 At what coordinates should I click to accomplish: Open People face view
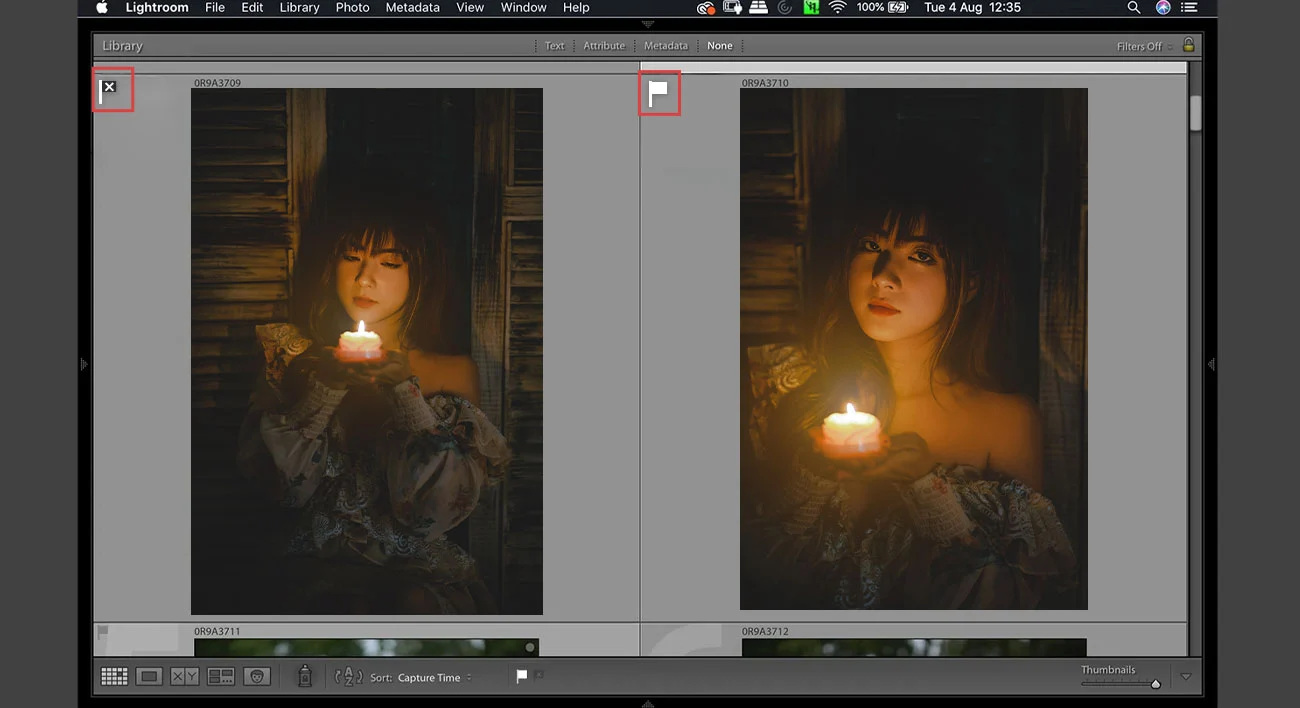coord(258,677)
